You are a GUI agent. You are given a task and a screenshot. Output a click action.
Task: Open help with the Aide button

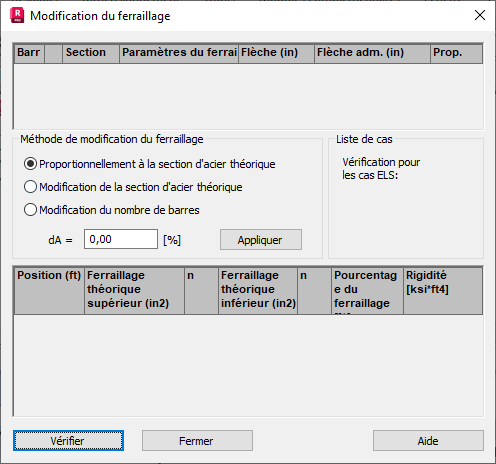pyautogui.click(x=428, y=441)
